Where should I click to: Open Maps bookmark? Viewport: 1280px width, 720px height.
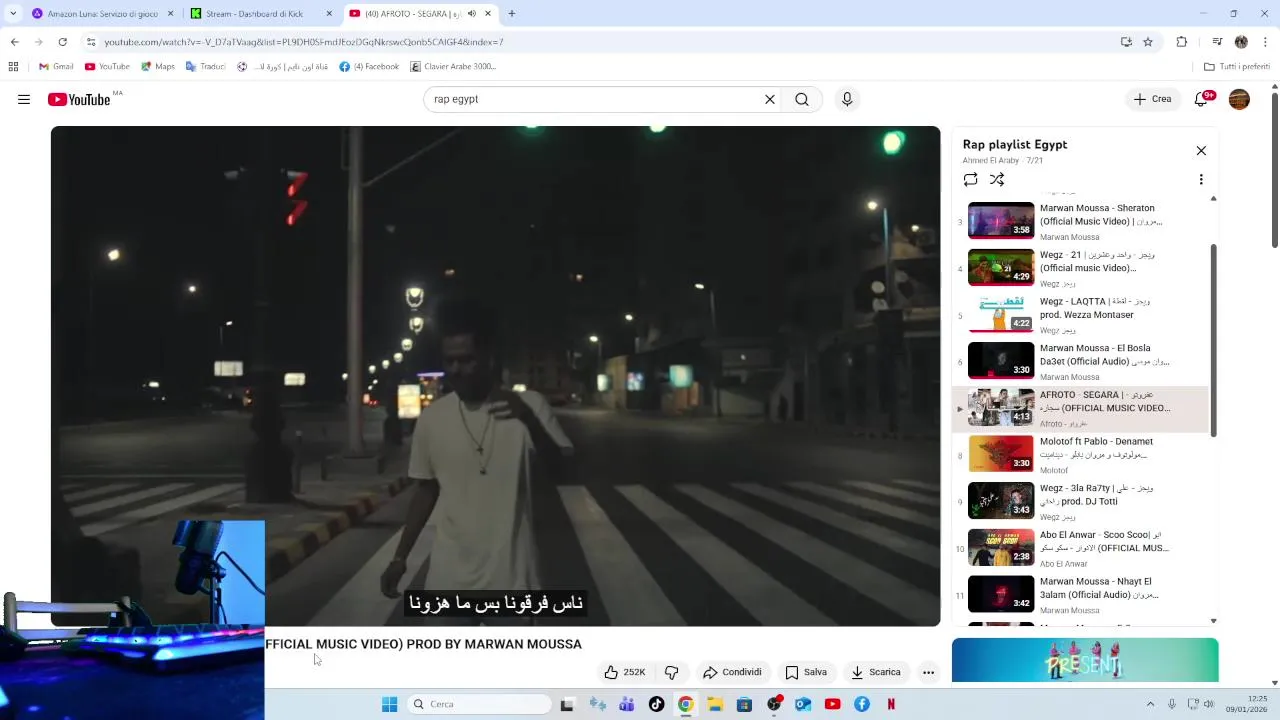click(158, 67)
